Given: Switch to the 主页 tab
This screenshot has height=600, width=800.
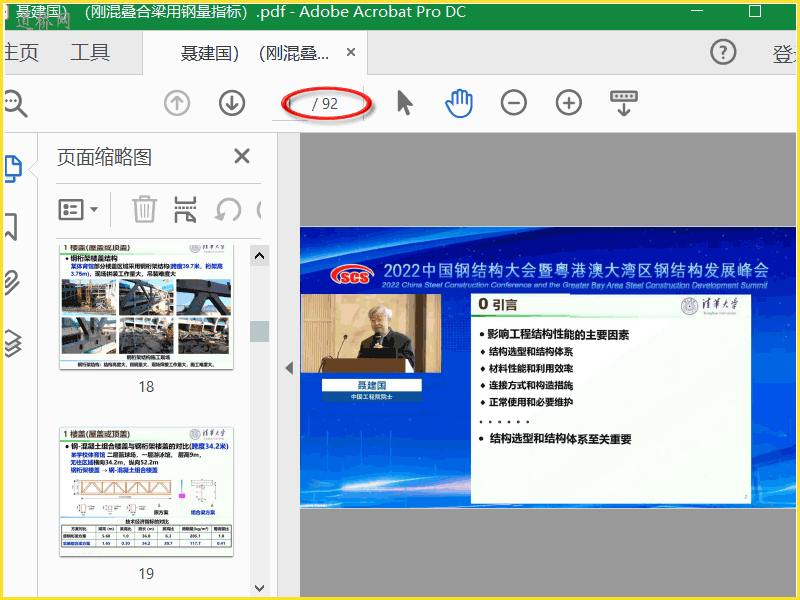Looking at the screenshot, I should (x=20, y=53).
